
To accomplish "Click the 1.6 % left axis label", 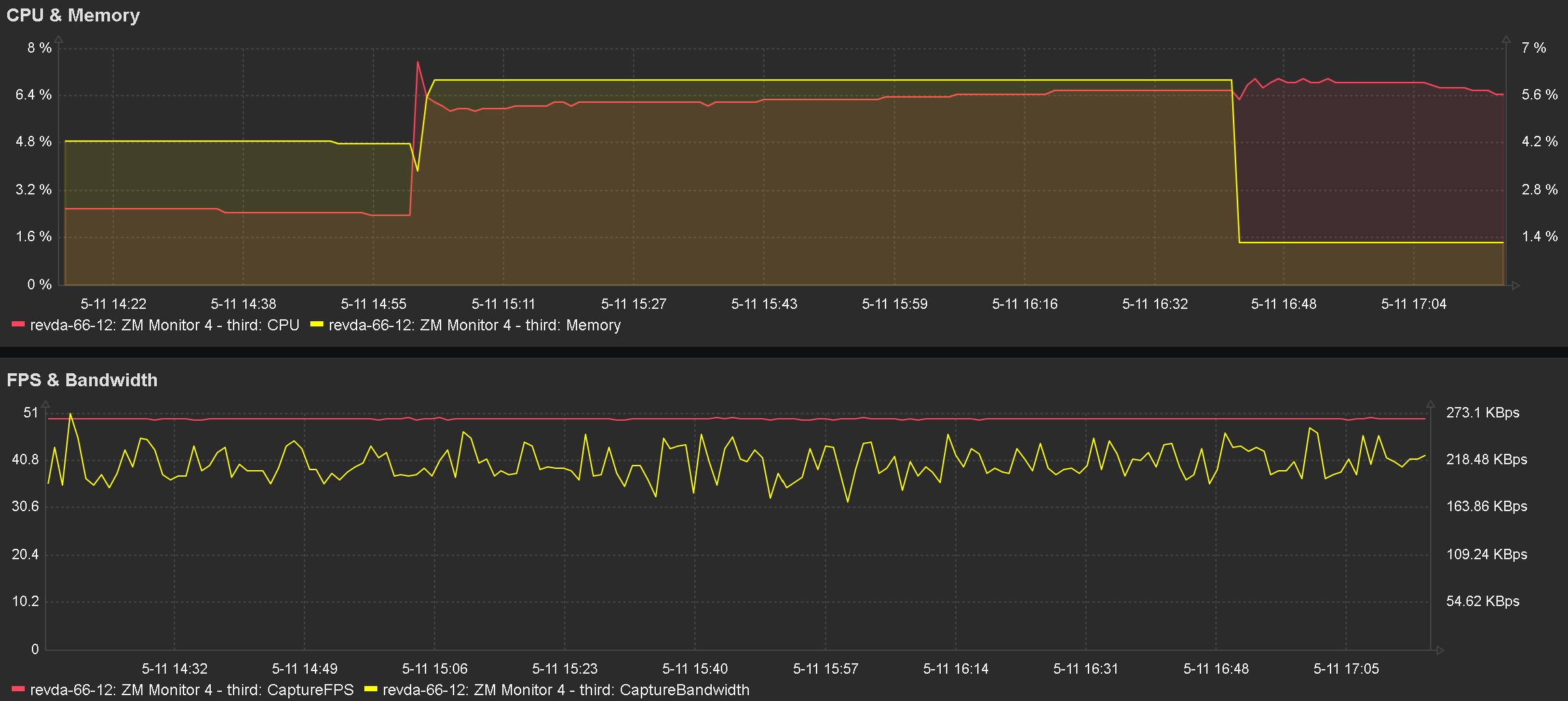I will 33,237.
